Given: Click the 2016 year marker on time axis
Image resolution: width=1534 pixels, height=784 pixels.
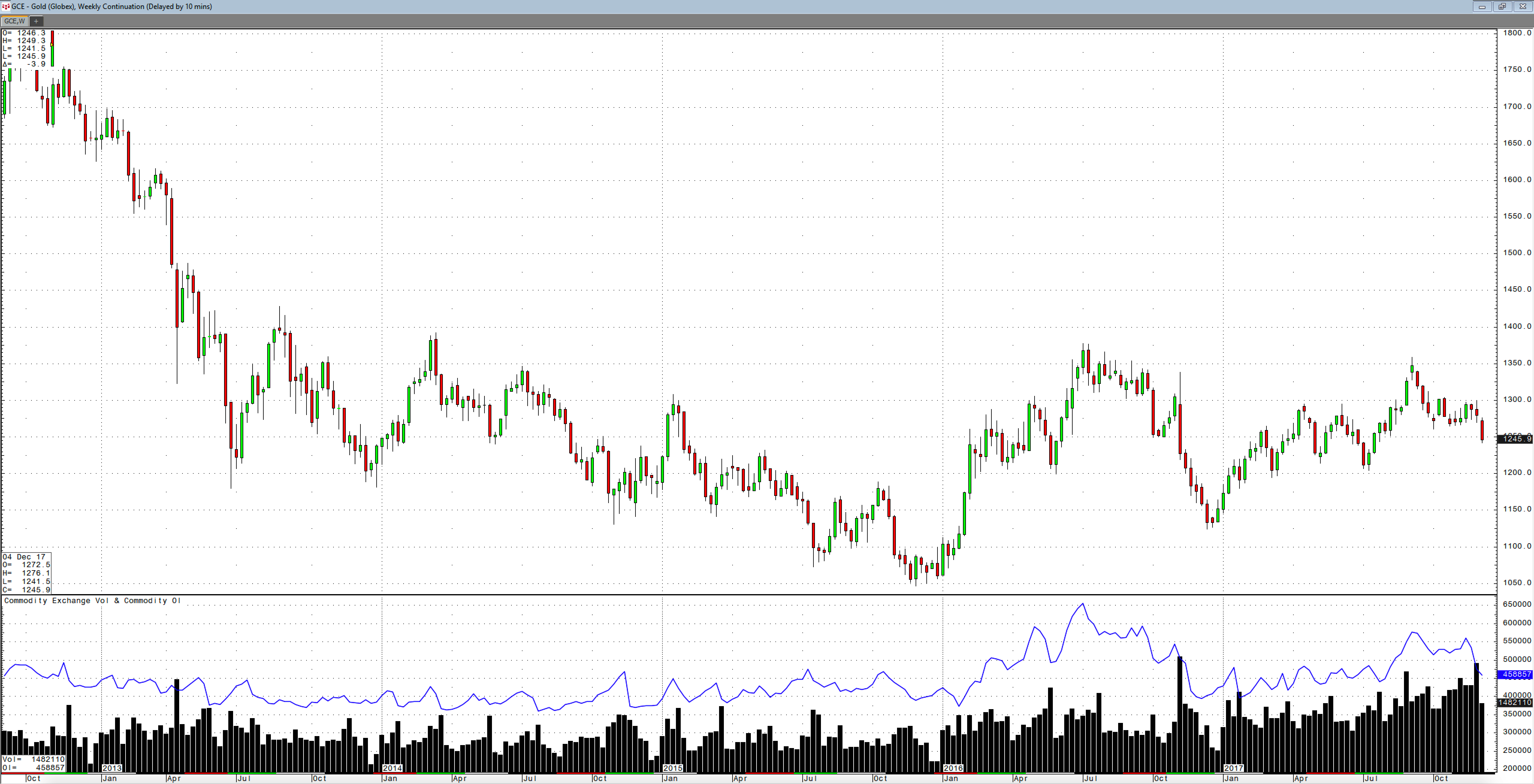Looking at the screenshot, I should click(x=953, y=768).
